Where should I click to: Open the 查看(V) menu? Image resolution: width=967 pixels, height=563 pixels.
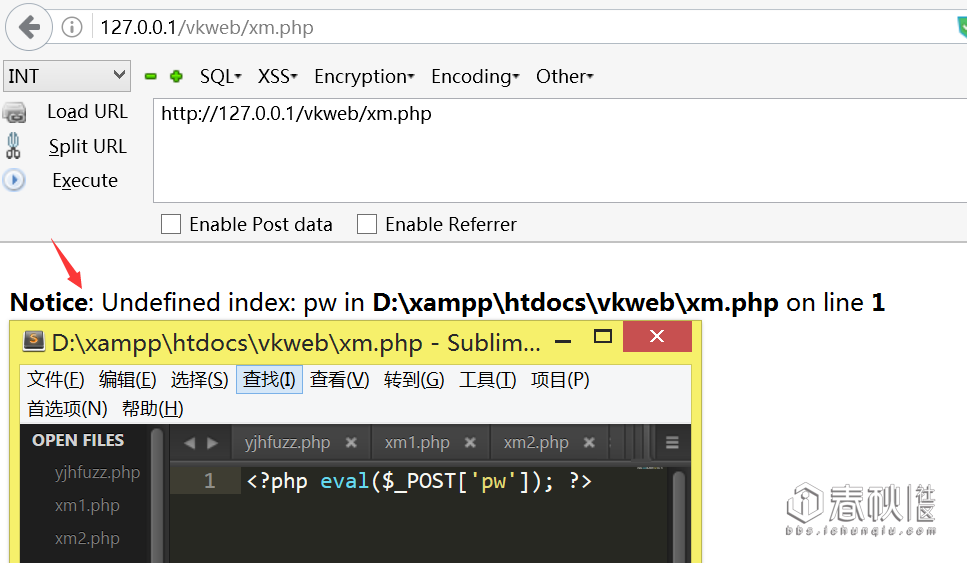pos(339,380)
